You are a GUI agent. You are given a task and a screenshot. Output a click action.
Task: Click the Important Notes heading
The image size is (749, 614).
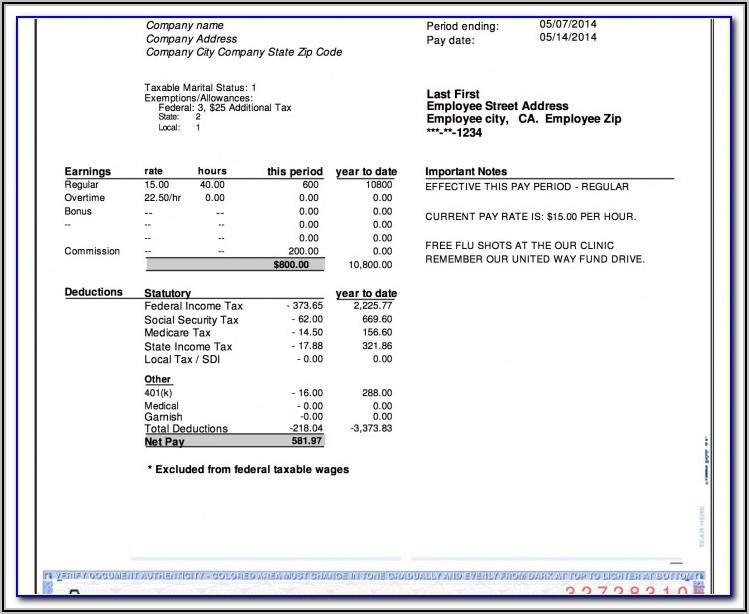(466, 171)
